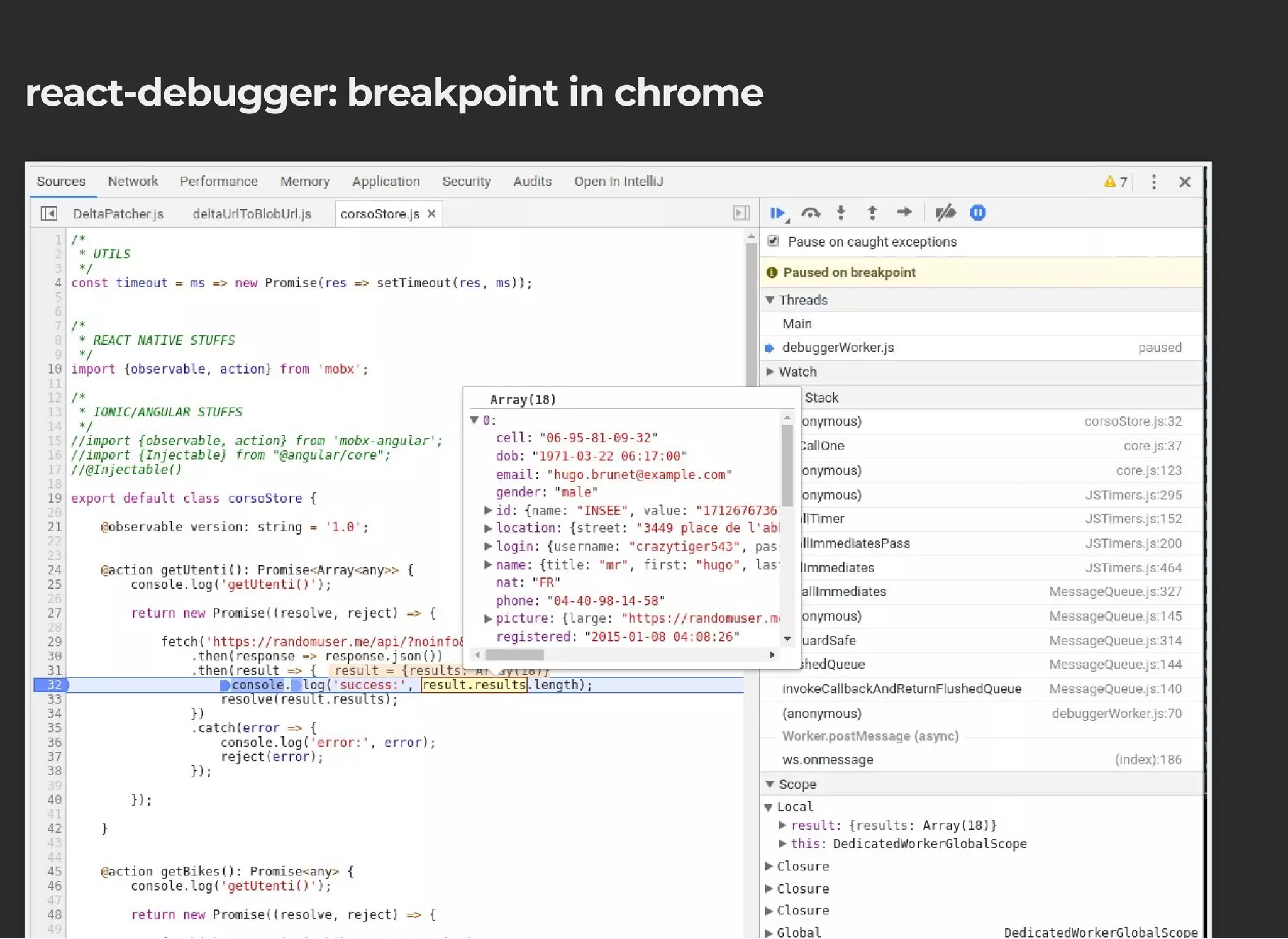Expand the name object in popup
This screenshot has height=939, width=1288.
(488, 564)
